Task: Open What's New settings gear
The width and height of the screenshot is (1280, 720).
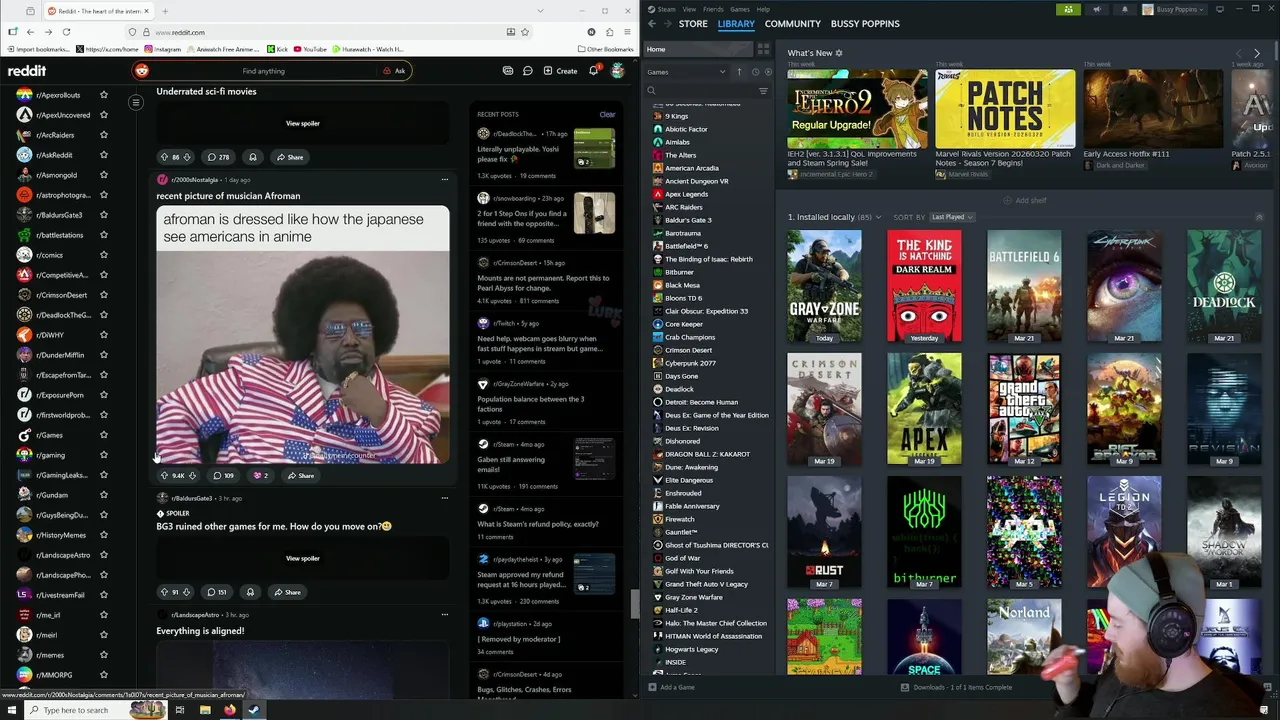Action: coord(839,53)
